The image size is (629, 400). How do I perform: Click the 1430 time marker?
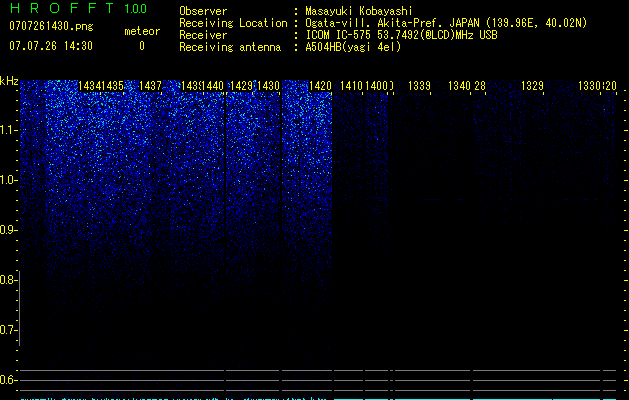click(x=268, y=86)
